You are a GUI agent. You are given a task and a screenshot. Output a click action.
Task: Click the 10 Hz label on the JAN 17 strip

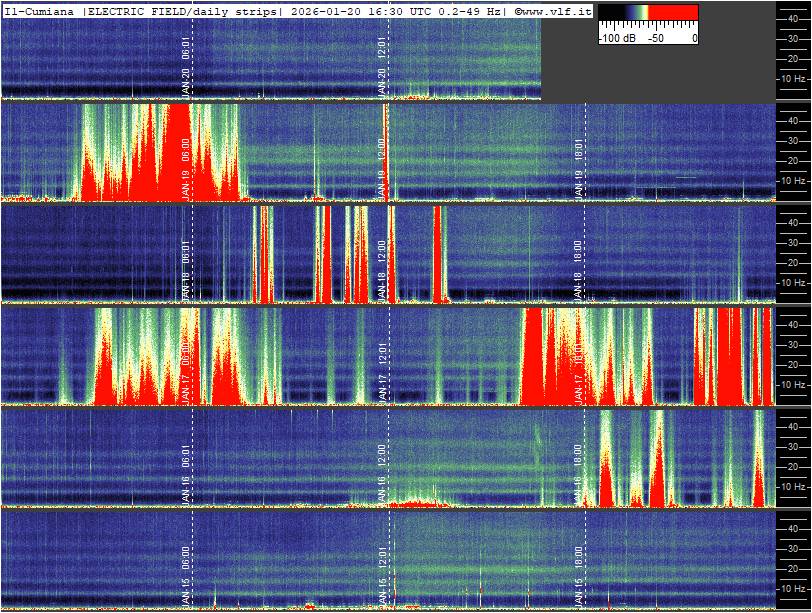coord(794,385)
